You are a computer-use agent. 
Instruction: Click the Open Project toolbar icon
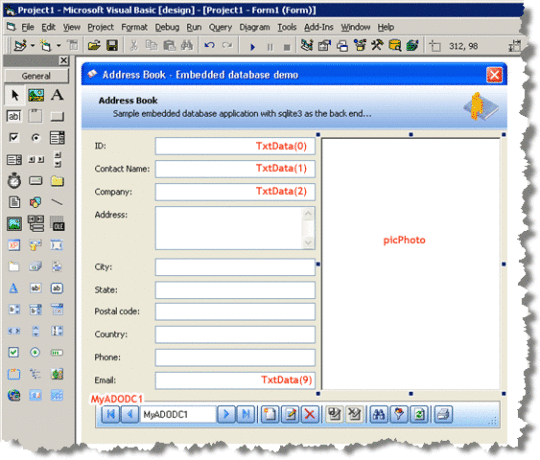[94, 45]
